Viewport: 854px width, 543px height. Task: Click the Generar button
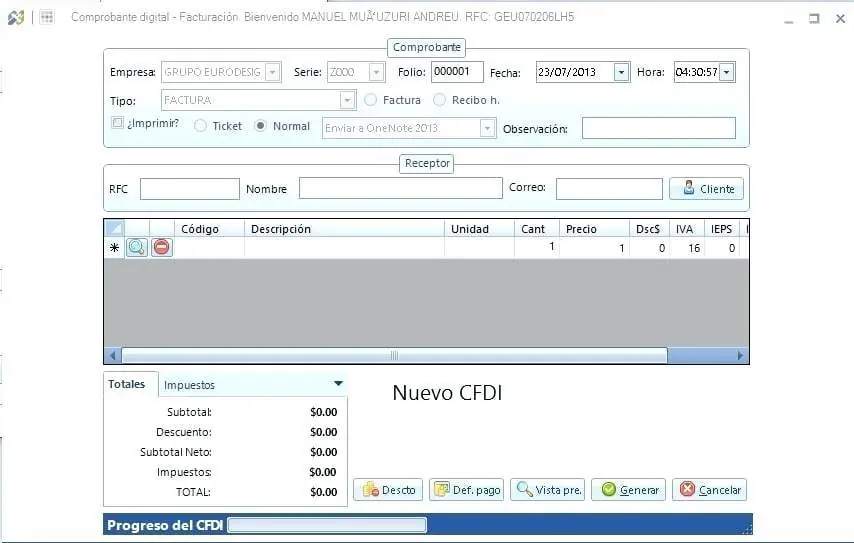point(629,490)
